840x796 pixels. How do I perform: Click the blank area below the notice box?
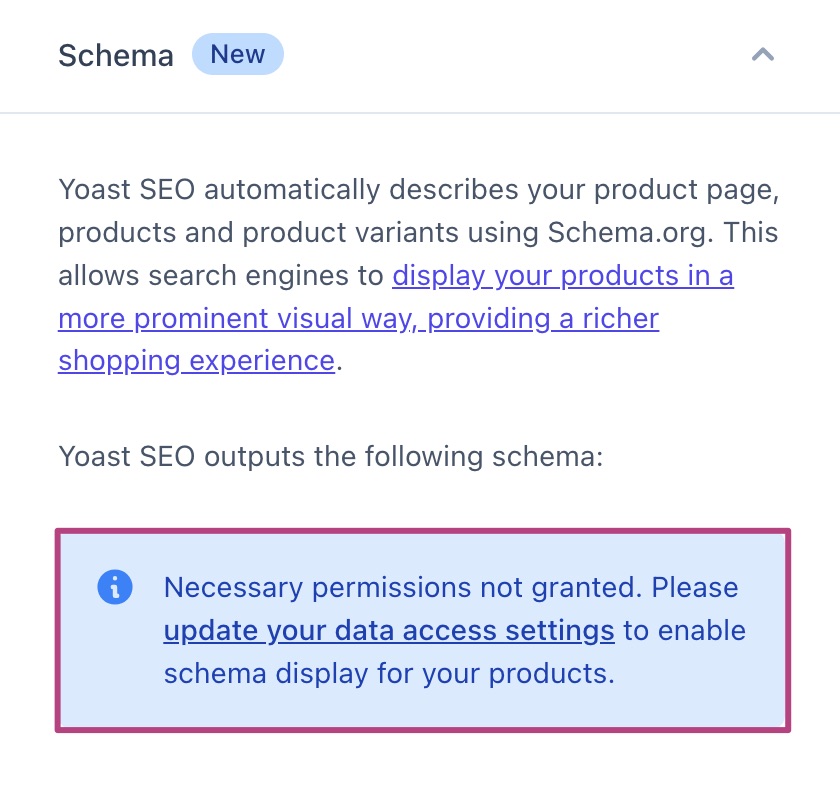[x=420, y=765]
